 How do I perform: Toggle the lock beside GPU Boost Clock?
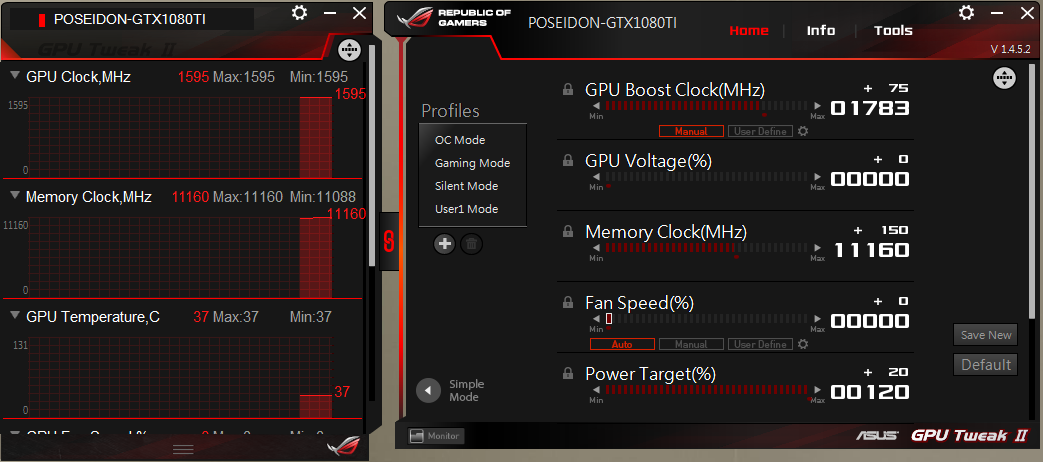(x=568, y=89)
